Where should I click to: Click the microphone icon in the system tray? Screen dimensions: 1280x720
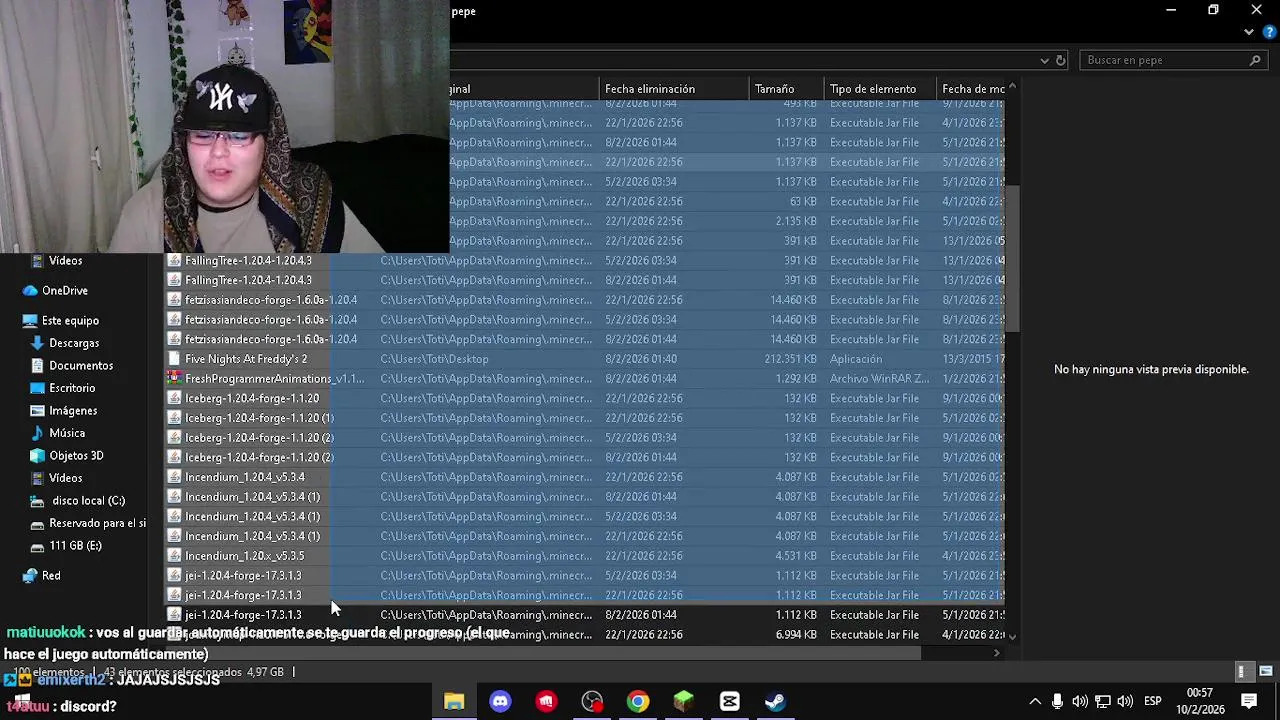(x=1057, y=702)
